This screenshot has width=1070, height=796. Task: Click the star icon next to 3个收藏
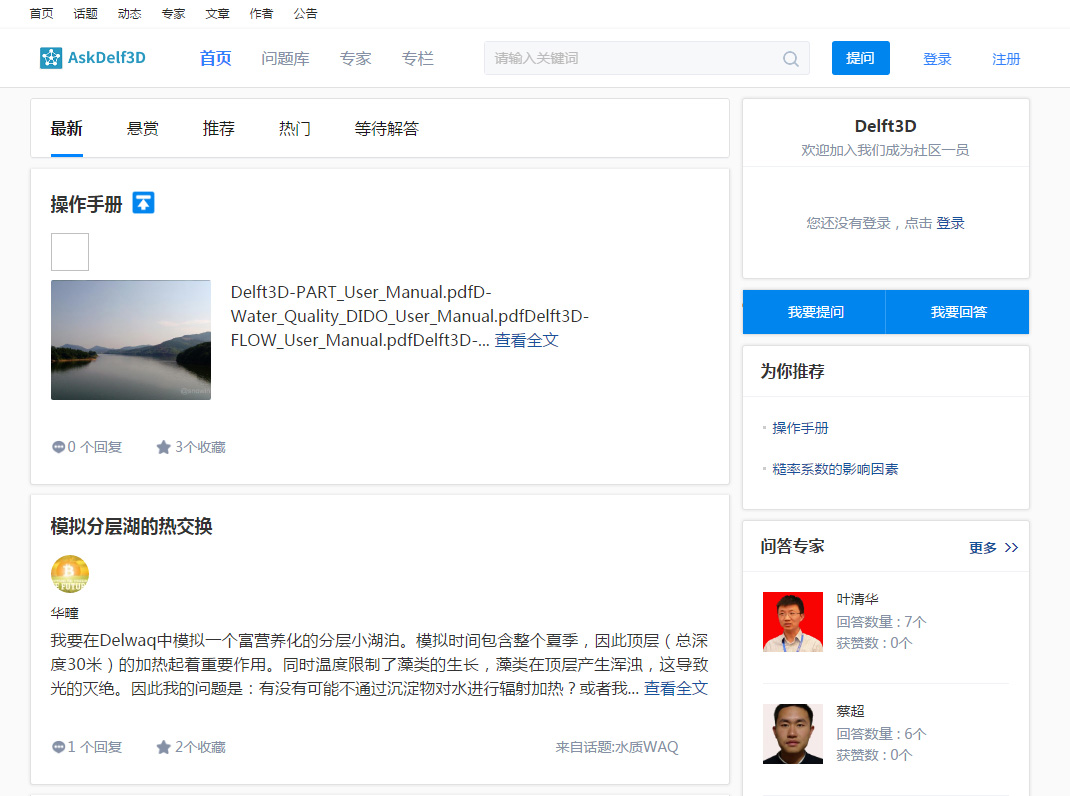click(x=163, y=447)
